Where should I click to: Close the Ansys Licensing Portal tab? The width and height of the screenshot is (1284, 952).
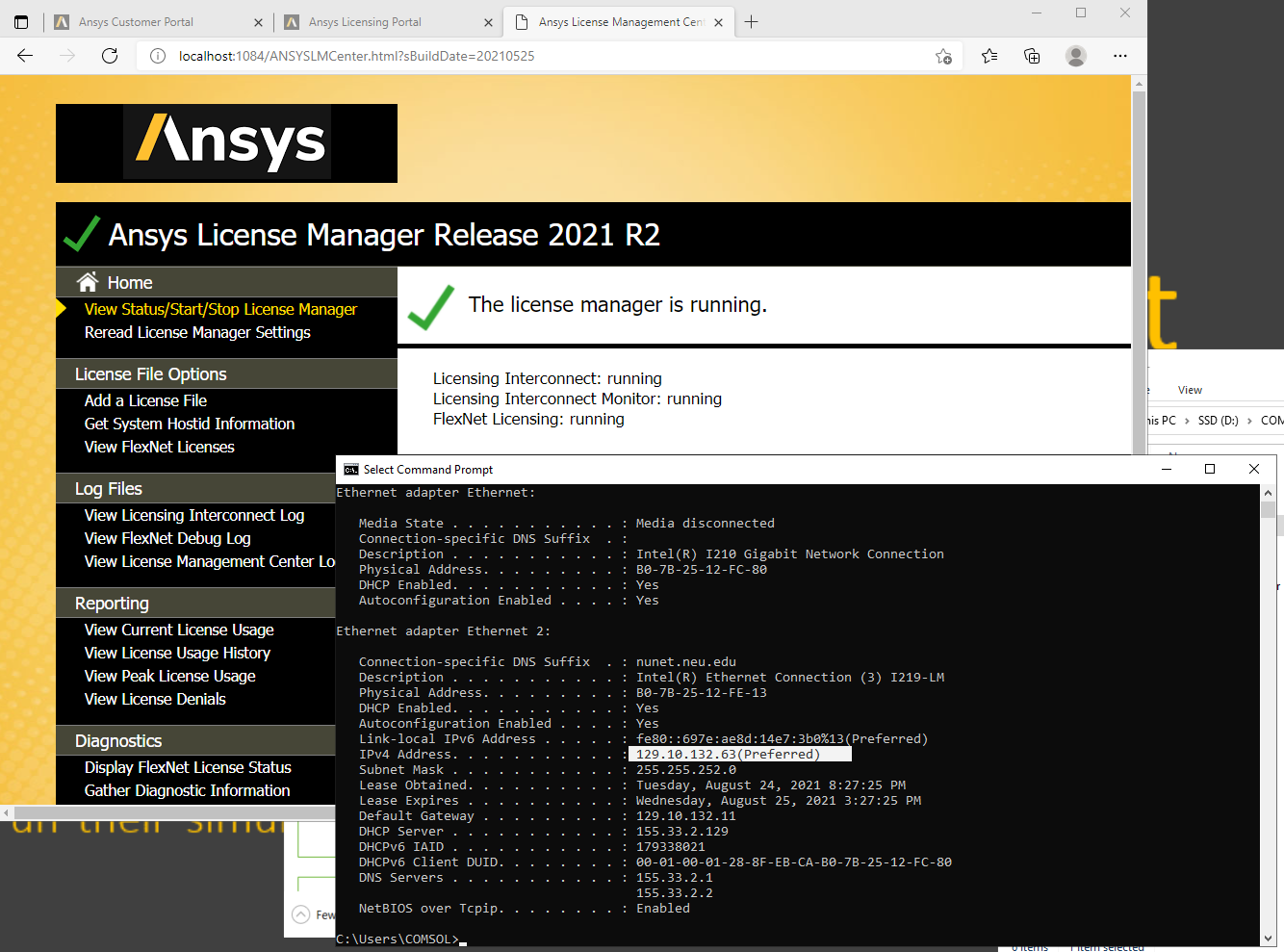[x=488, y=22]
